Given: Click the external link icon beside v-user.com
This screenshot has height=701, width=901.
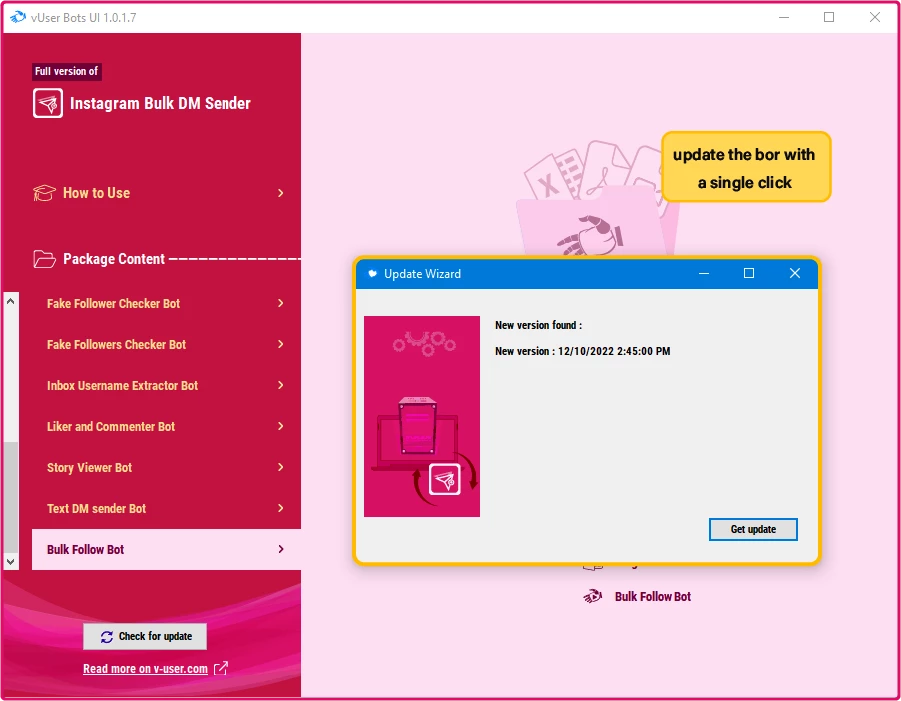Looking at the screenshot, I should click(221, 668).
